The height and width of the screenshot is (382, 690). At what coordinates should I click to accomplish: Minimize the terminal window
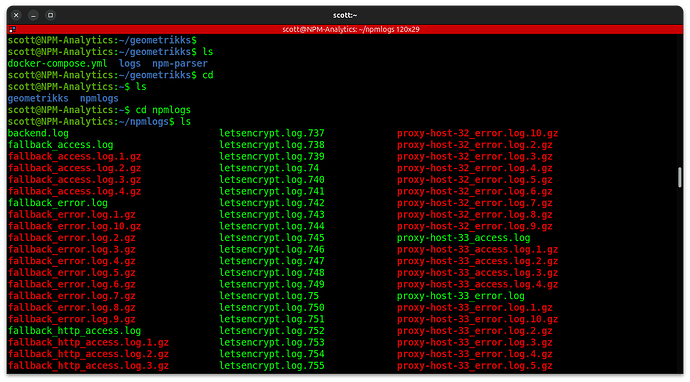(33, 15)
